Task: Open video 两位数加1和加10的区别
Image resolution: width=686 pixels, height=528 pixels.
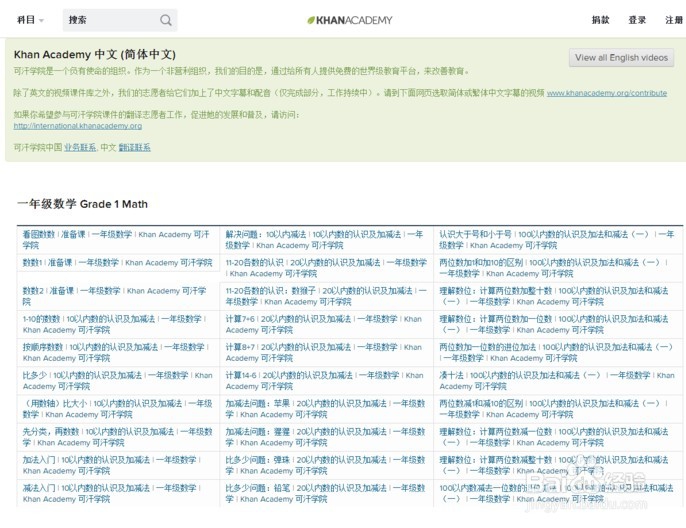Action: (553, 268)
